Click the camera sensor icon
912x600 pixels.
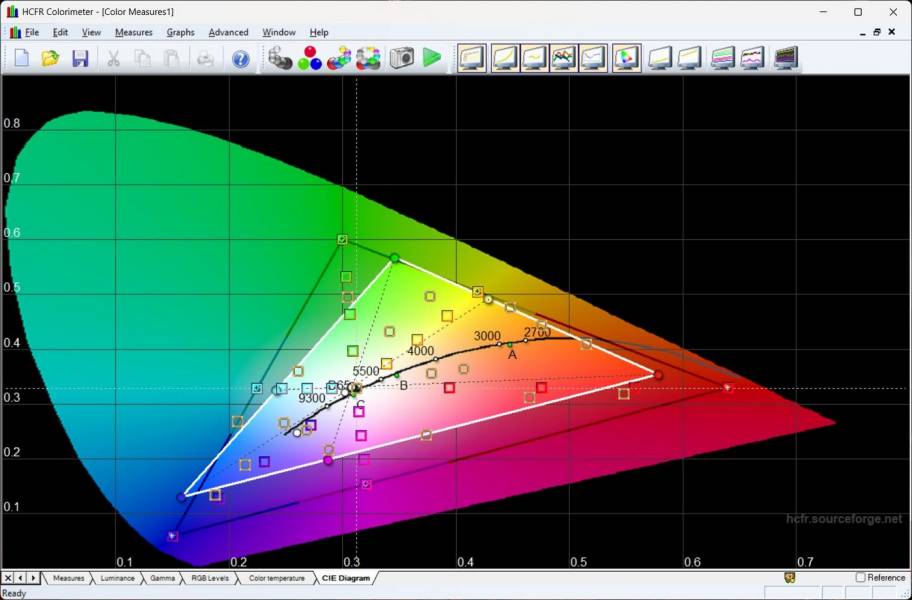click(x=402, y=58)
